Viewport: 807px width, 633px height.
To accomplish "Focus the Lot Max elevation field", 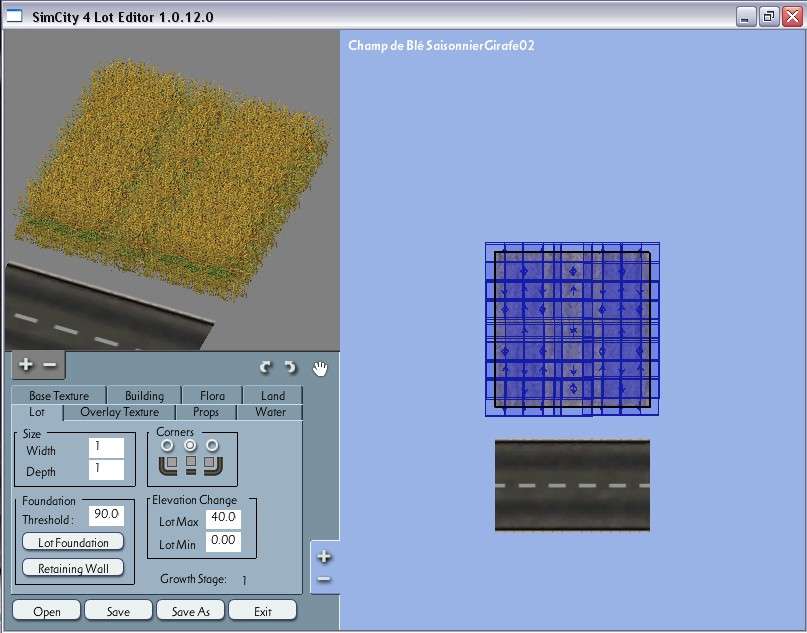I will click(223, 519).
